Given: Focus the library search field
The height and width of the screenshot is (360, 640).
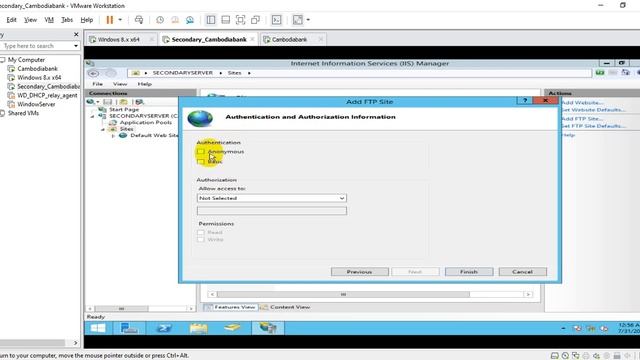Looking at the screenshot, I should 36,46.
